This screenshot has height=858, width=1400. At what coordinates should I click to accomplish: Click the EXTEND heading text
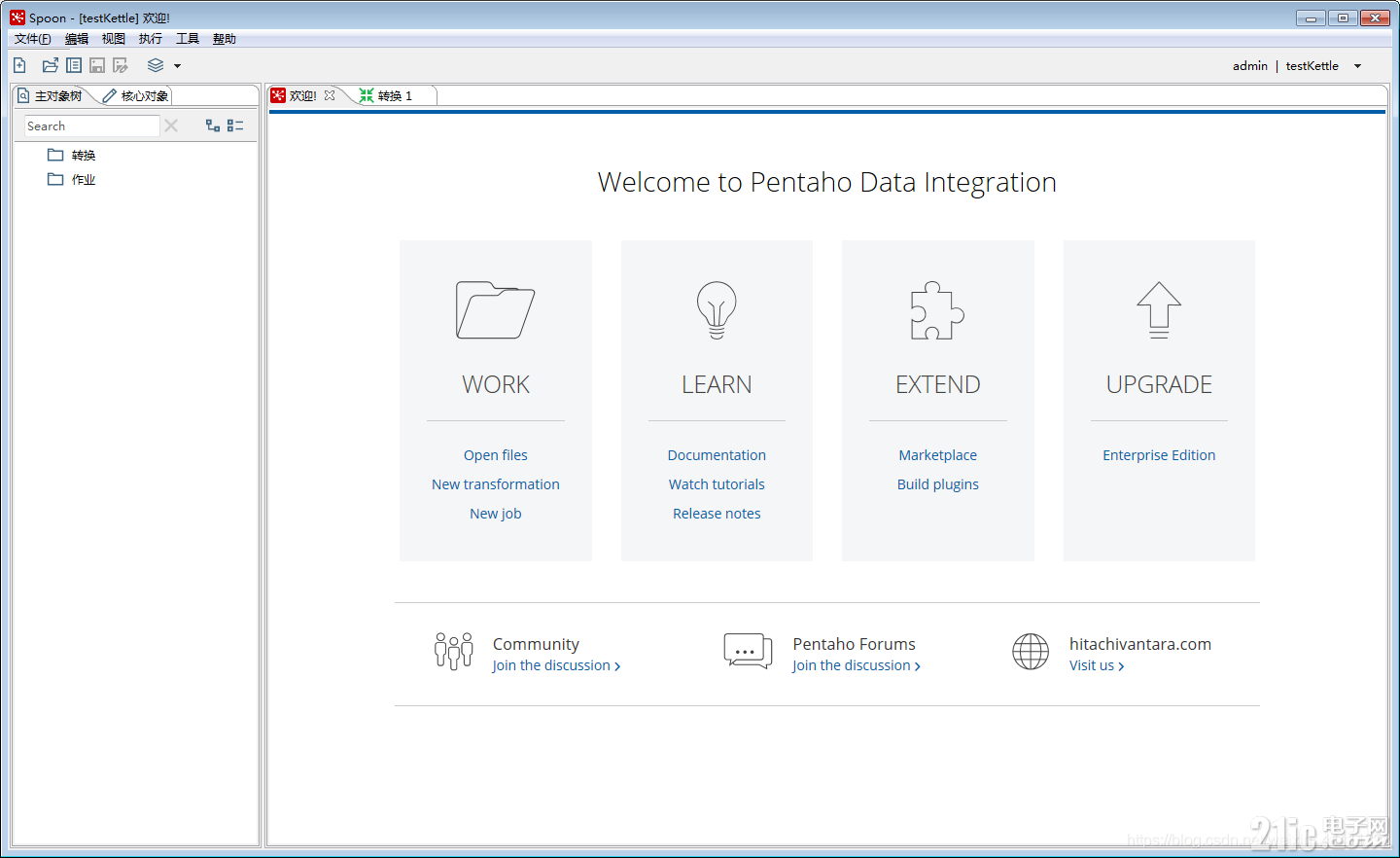coord(938,384)
